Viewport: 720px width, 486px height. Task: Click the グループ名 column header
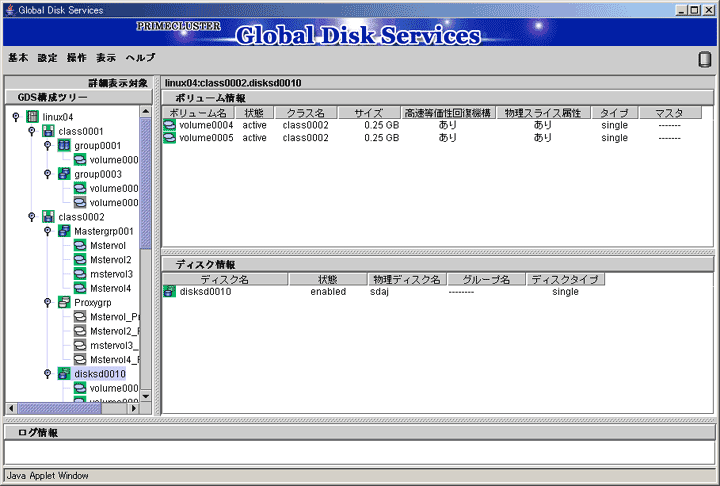[x=486, y=279]
